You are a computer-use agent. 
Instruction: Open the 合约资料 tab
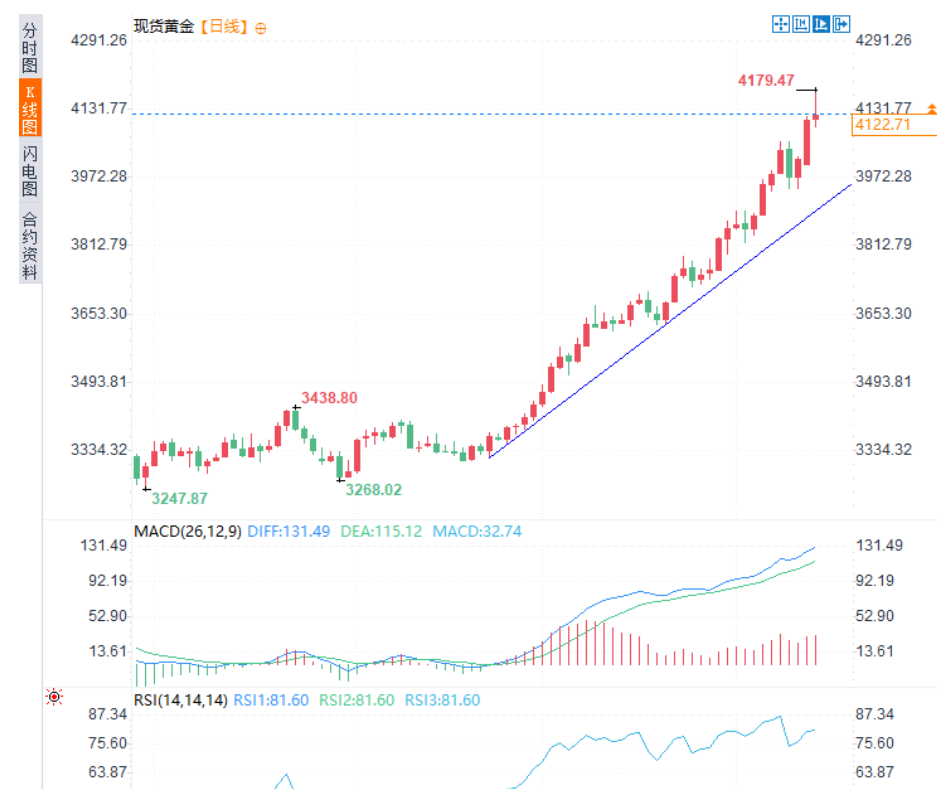30,245
